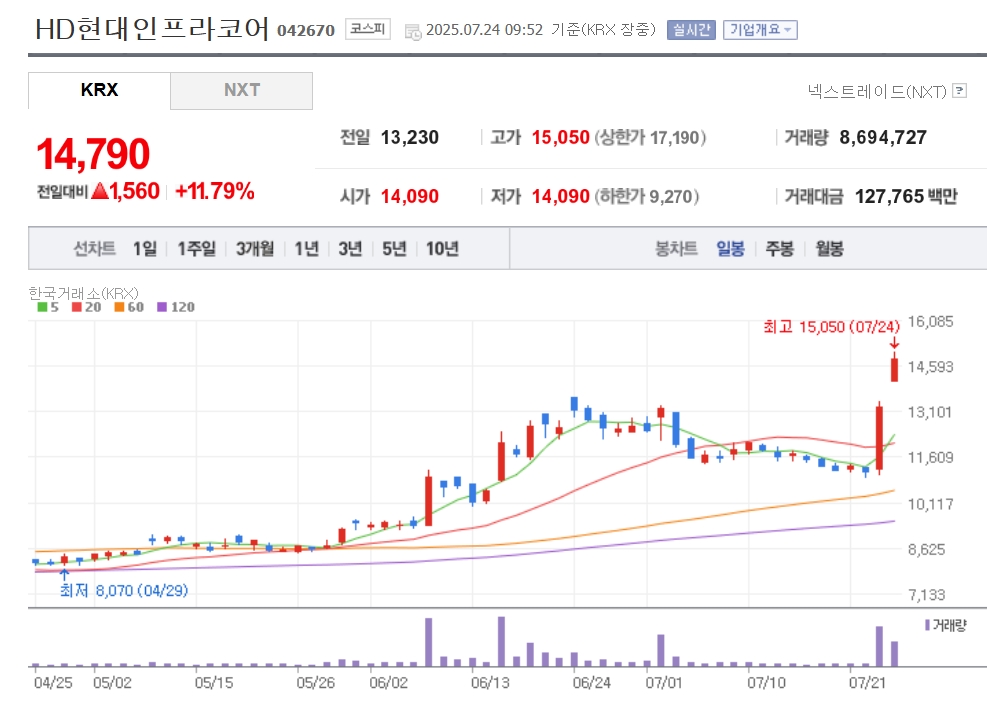Viewport: 987px width, 709px height.
Task: Click the red up-triangle price change icon
Action: tap(100, 191)
